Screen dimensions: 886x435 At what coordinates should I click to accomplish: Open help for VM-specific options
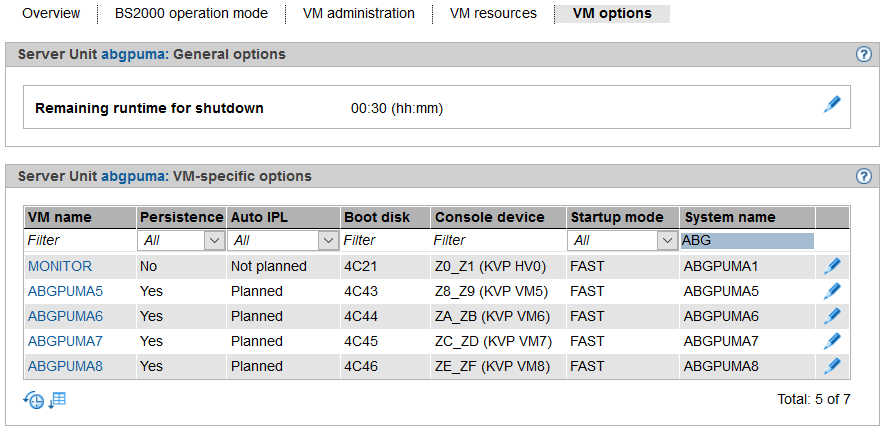[865, 176]
